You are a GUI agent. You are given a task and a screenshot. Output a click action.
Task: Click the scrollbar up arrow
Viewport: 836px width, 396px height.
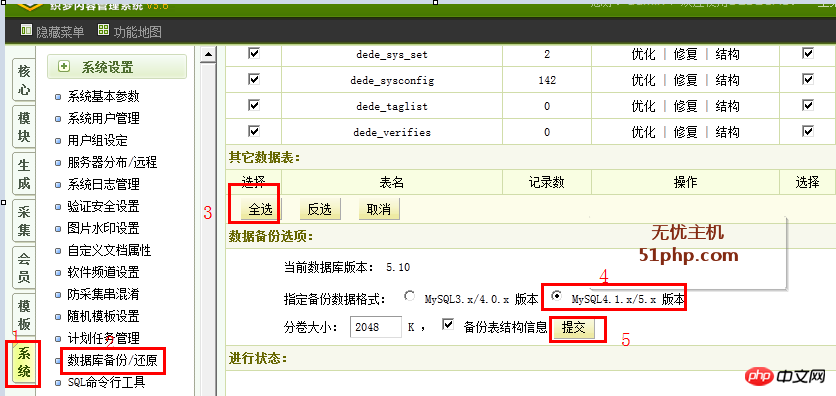(208, 54)
